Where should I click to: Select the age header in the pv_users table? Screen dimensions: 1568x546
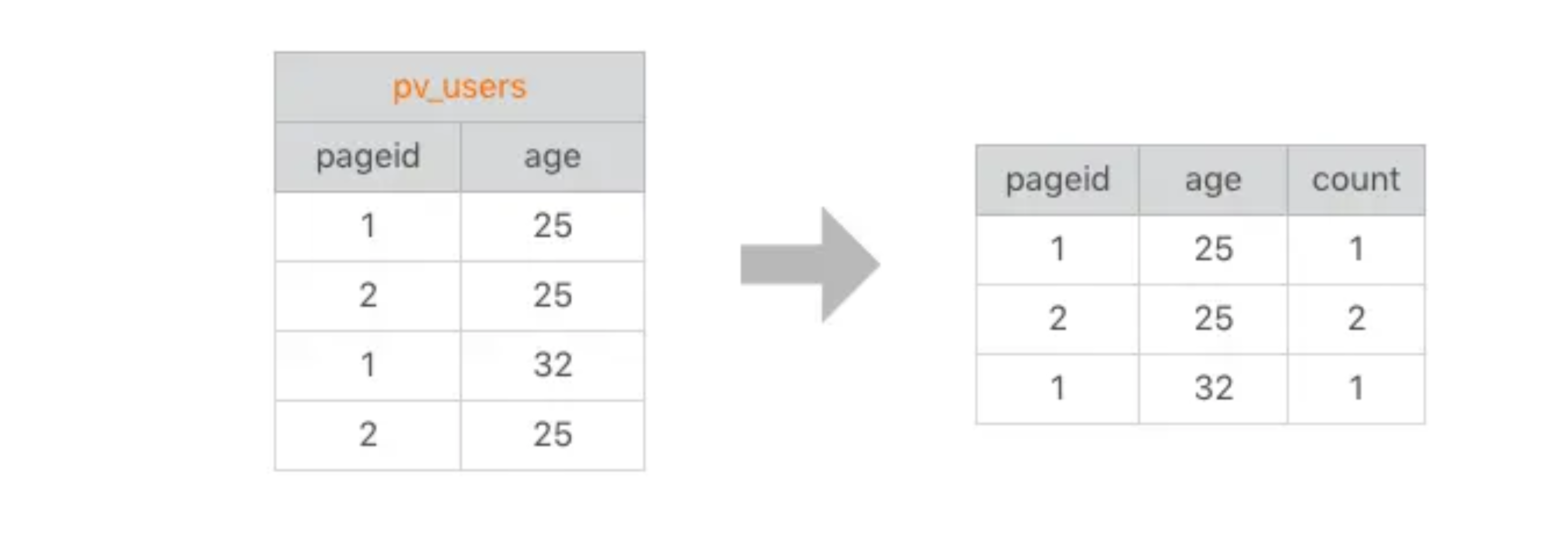pos(552,157)
